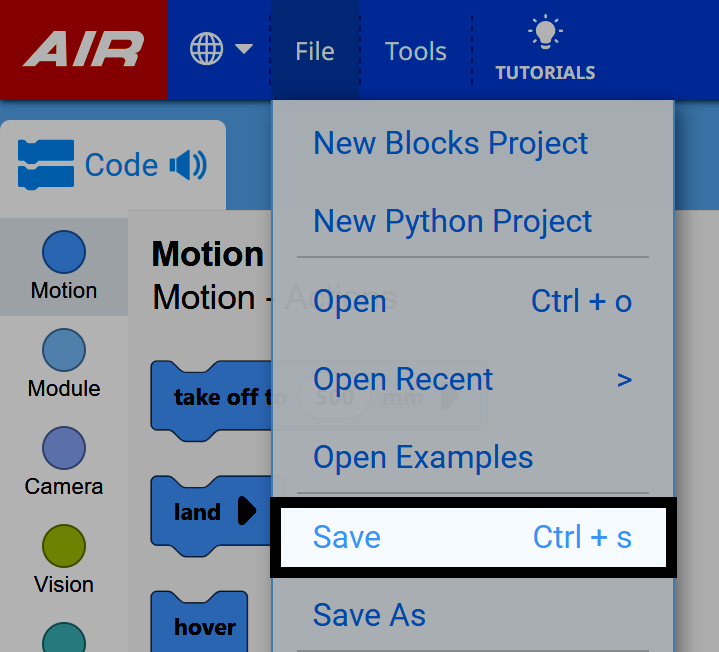Viewport: 719px width, 652px height.
Task: Toggle the speaker sound icon
Action: coord(188,165)
